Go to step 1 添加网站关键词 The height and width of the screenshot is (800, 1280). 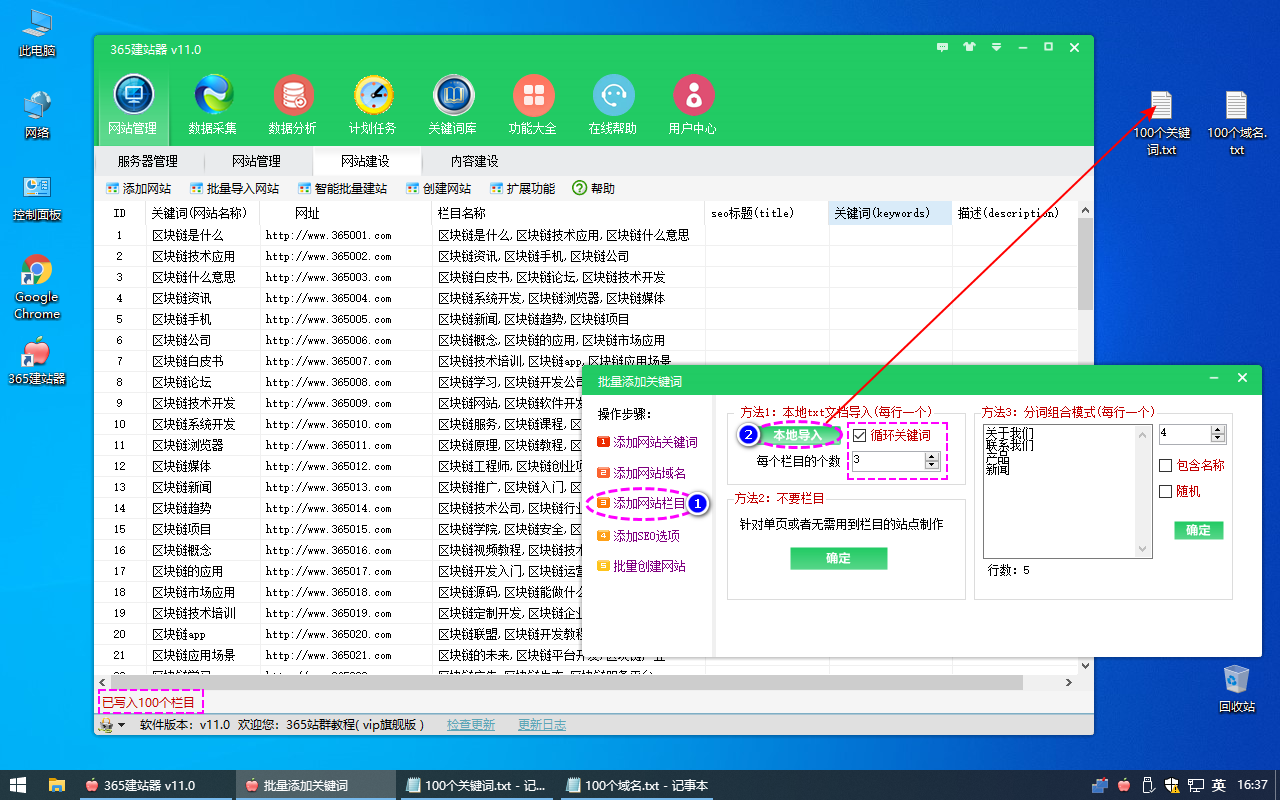647,442
